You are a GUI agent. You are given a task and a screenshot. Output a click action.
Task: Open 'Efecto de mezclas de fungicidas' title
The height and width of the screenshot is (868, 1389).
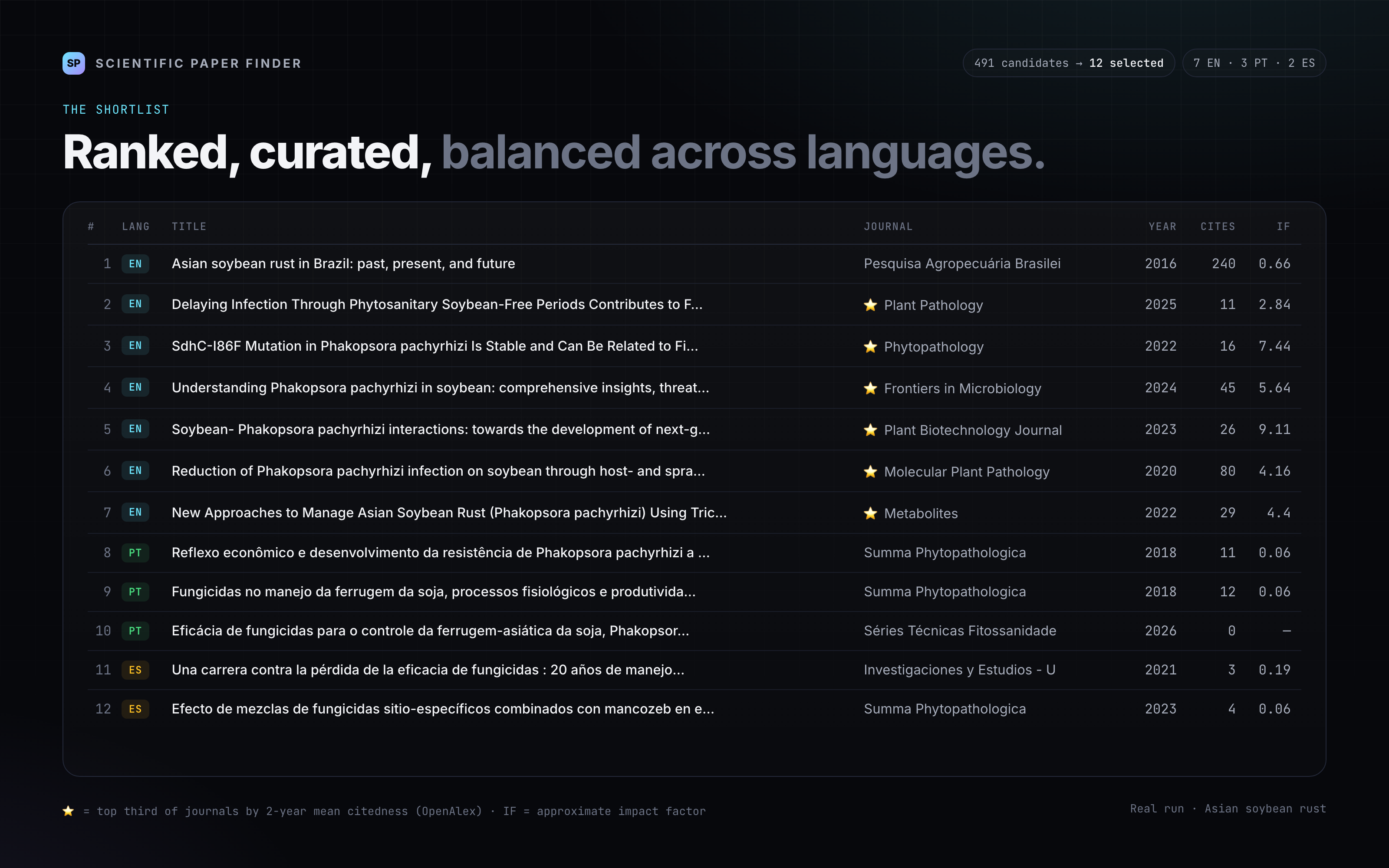tap(443, 709)
